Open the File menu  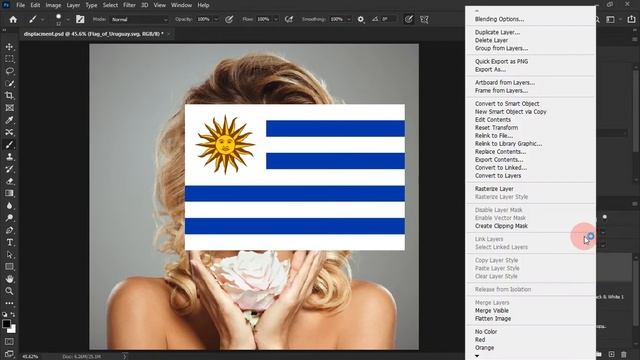(20, 5)
